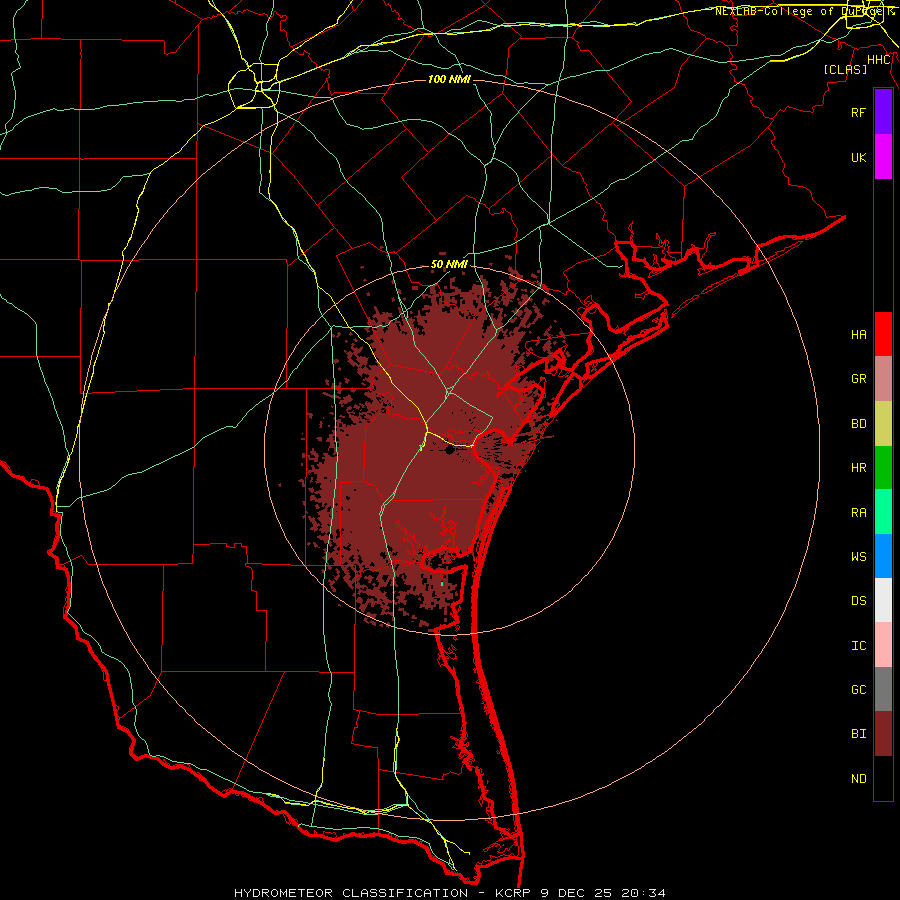
Task: Click the RF purple legend swatch
Action: point(883,112)
